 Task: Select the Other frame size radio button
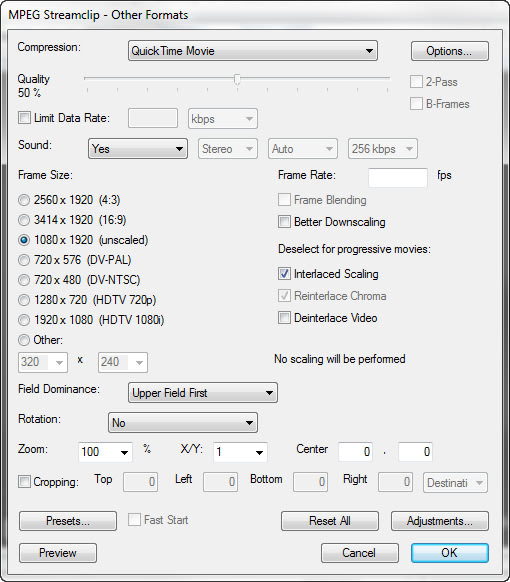click(x=24, y=340)
